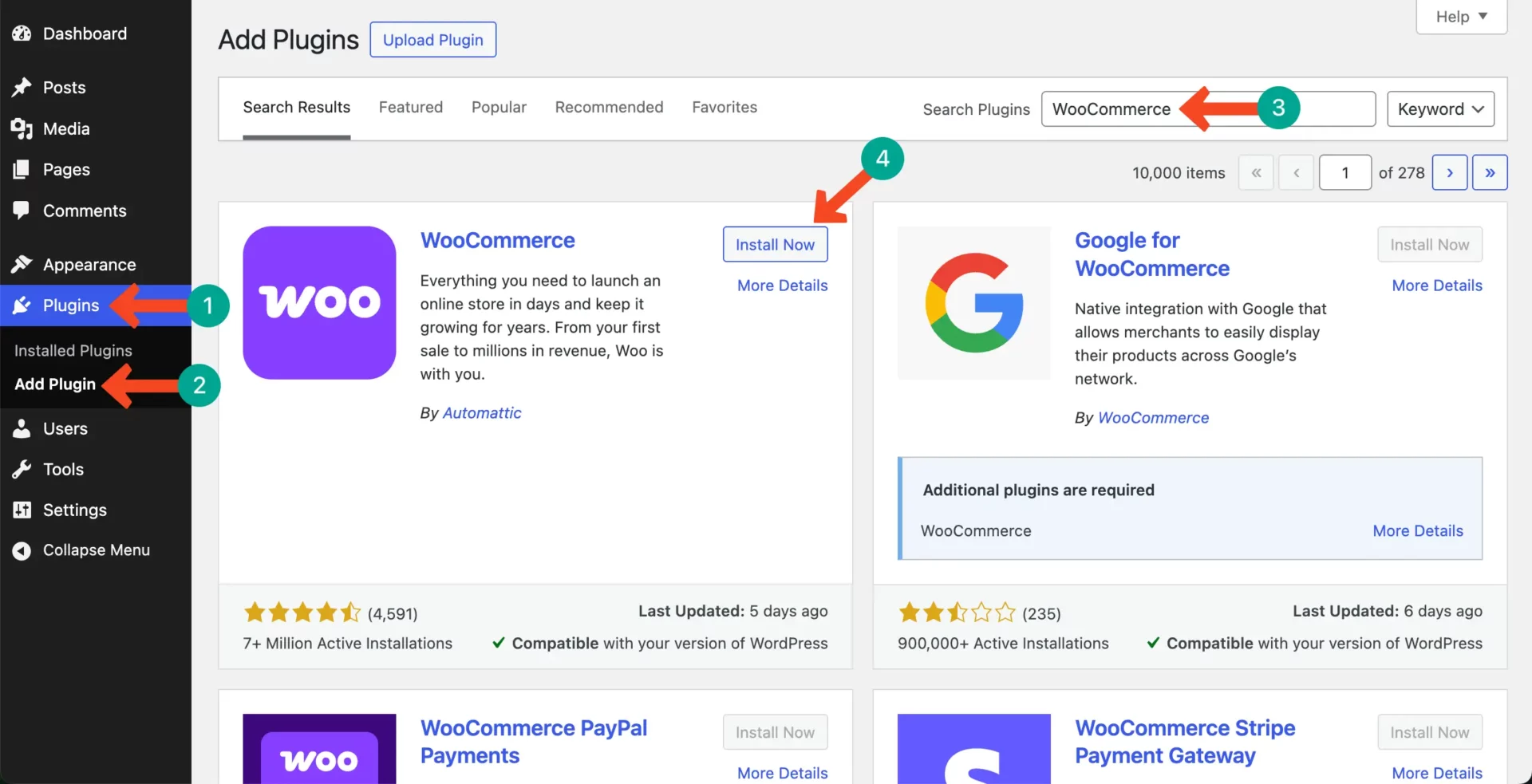Open WooCommerce Stripe Payment Gateway title link
1532x784 pixels.
[x=1185, y=742]
